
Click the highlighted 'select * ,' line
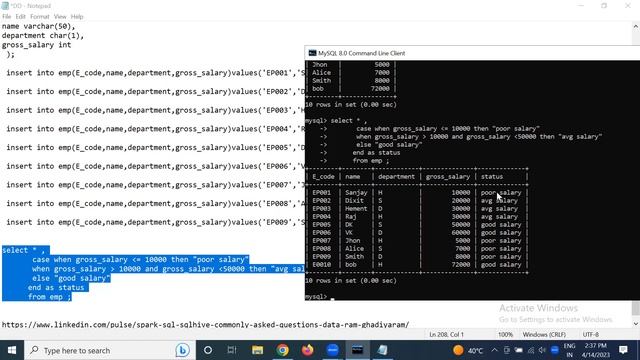pos(26,250)
